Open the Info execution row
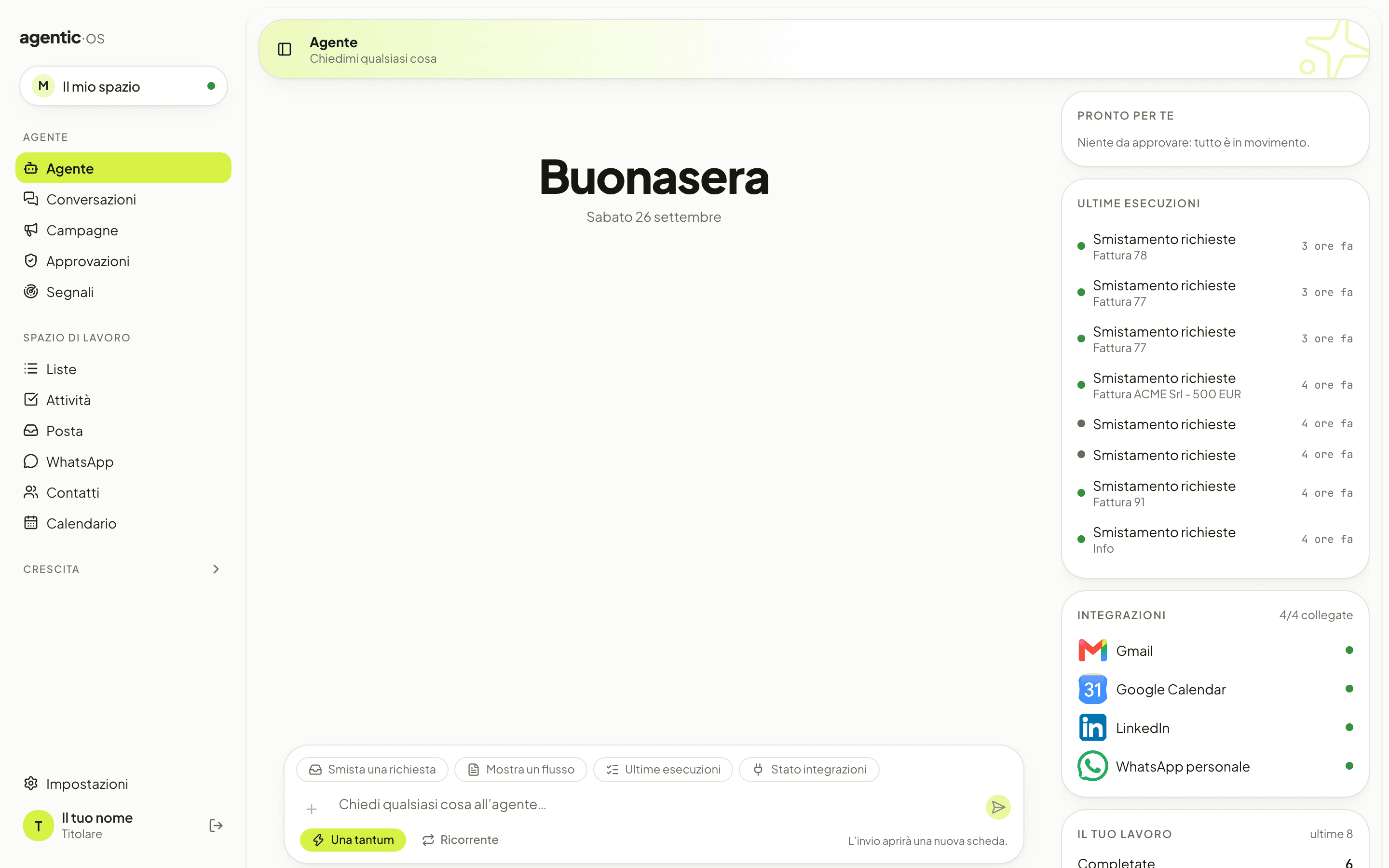This screenshot has height=868, width=1389. coord(1215,540)
